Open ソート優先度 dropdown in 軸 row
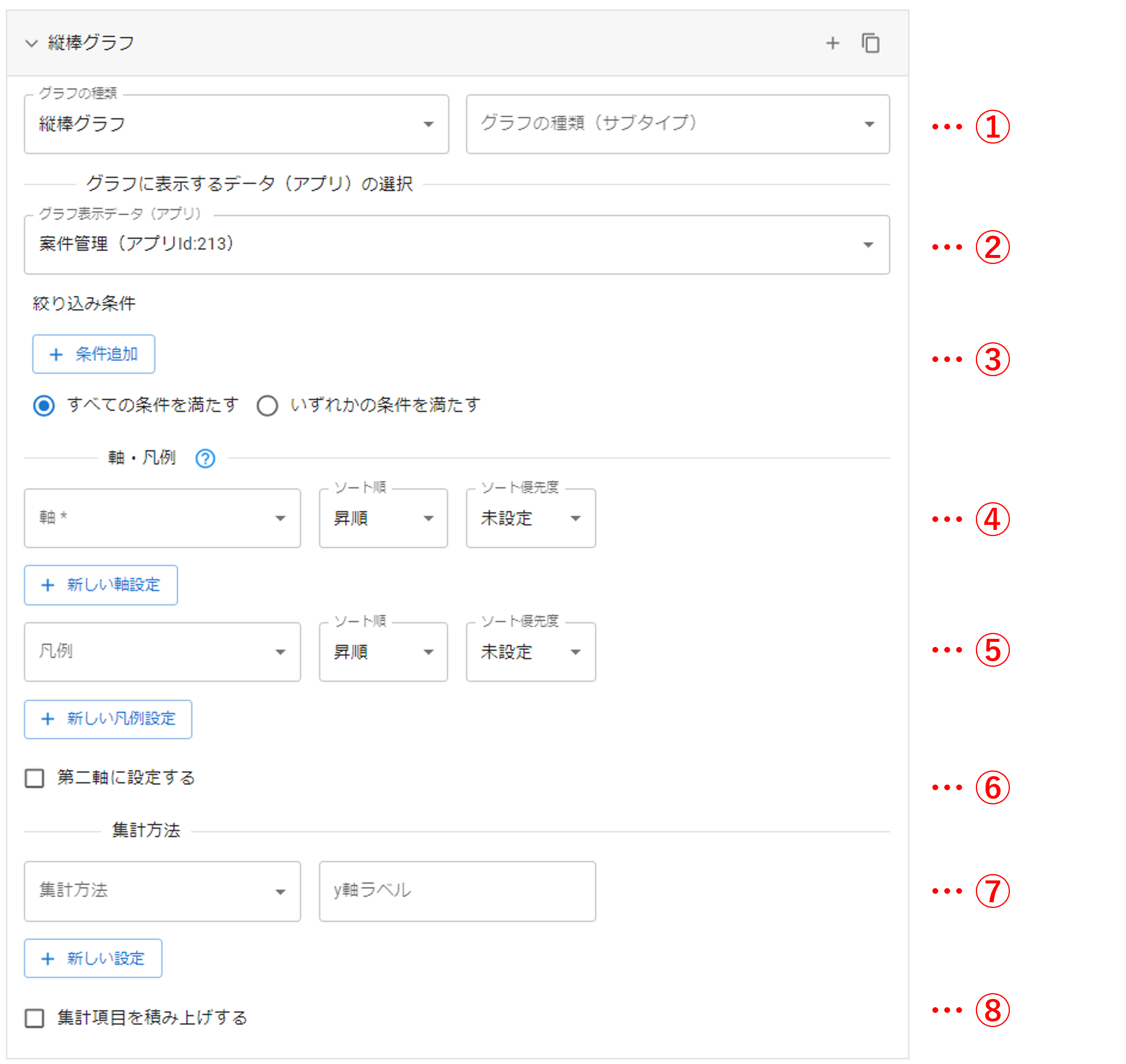 530,518
